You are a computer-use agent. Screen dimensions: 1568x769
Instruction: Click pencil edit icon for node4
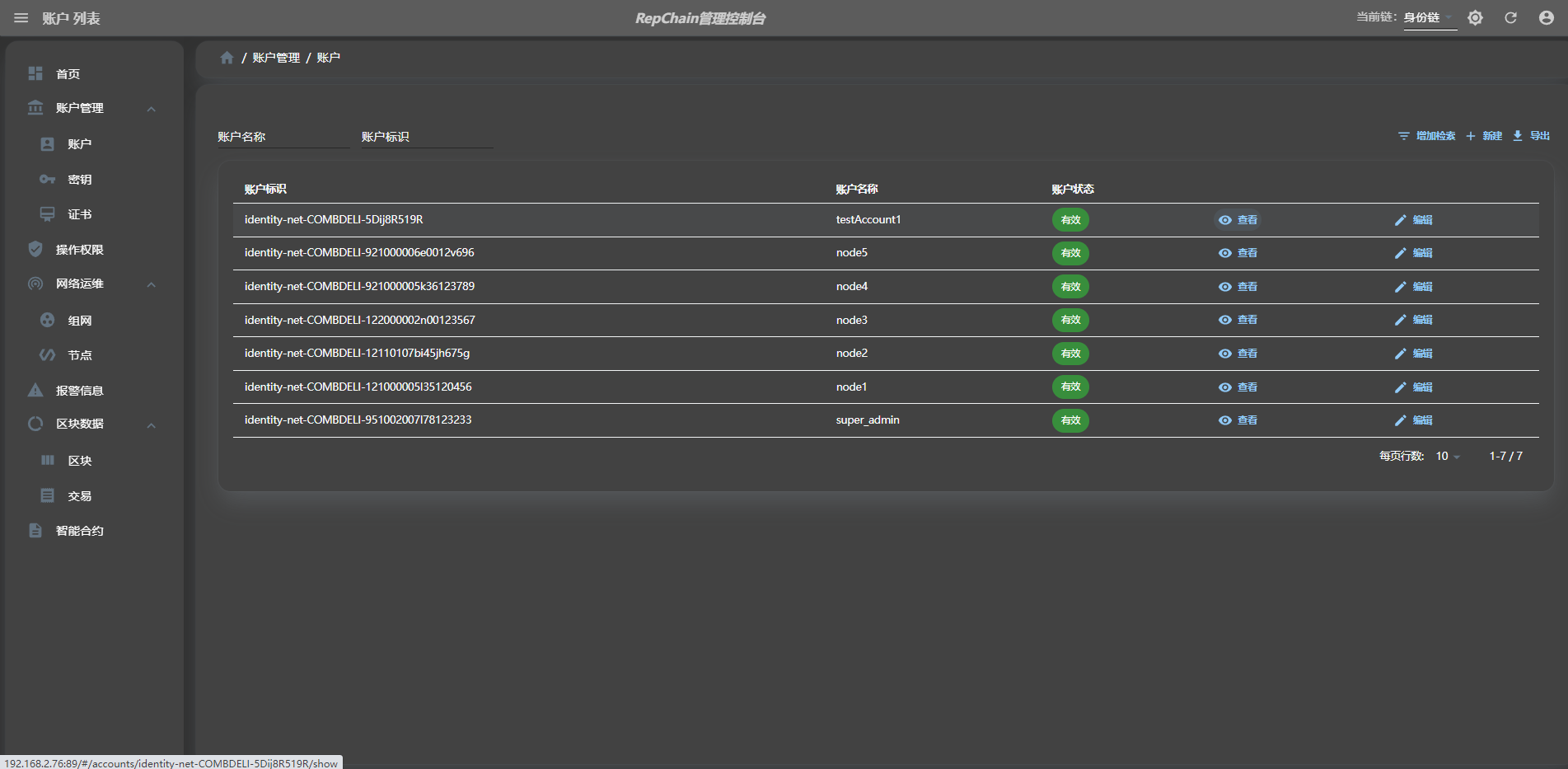pyautogui.click(x=1400, y=287)
